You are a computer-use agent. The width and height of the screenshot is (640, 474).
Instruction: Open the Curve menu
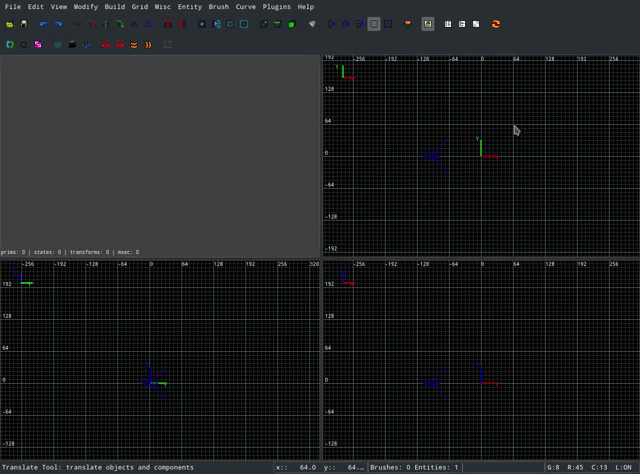tap(245, 7)
